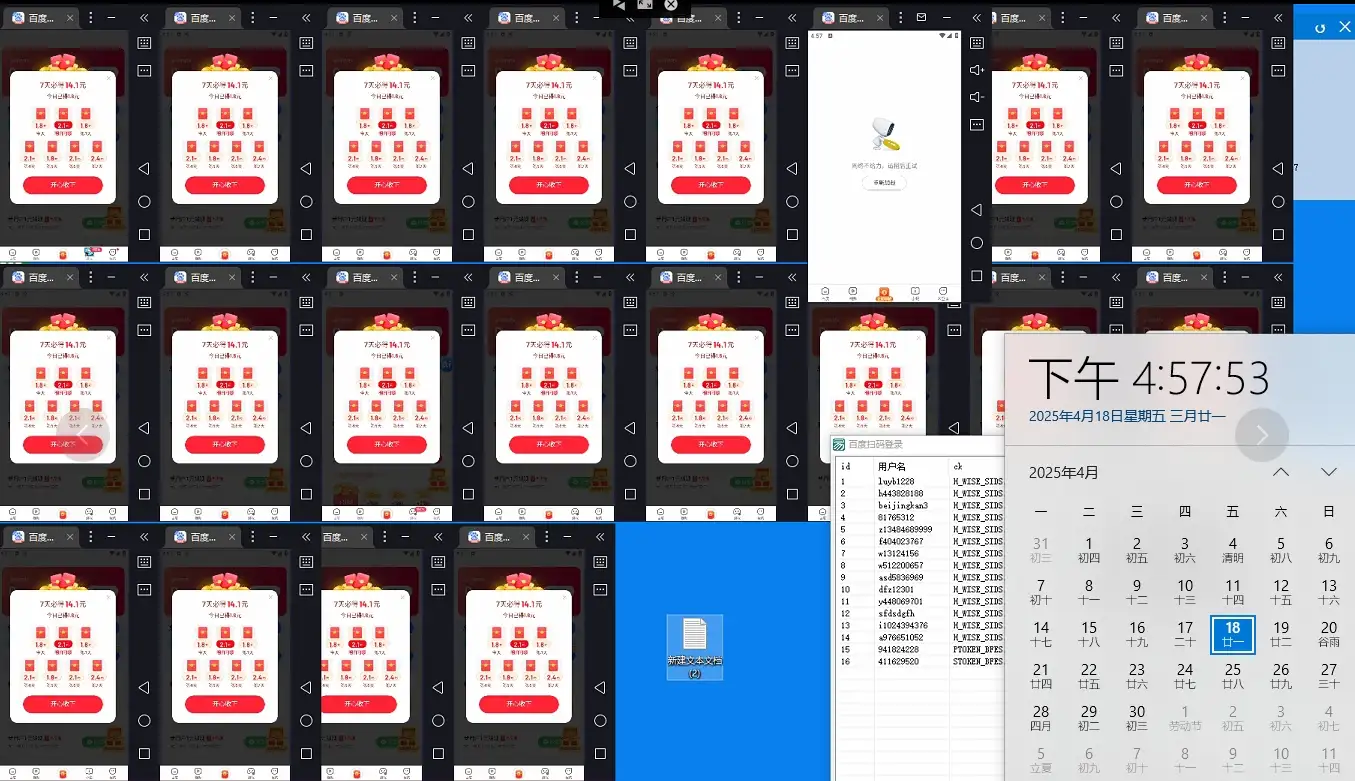Click the volume down icon in emulator sidebar
The height and width of the screenshot is (781, 1355).
tap(977, 97)
